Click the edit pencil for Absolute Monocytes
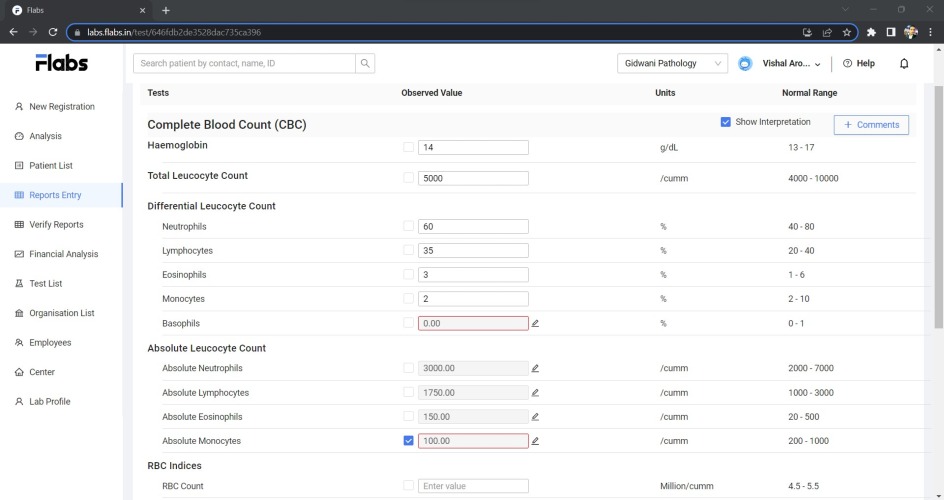The width and height of the screenshot is (944, 500). (535, 441)
